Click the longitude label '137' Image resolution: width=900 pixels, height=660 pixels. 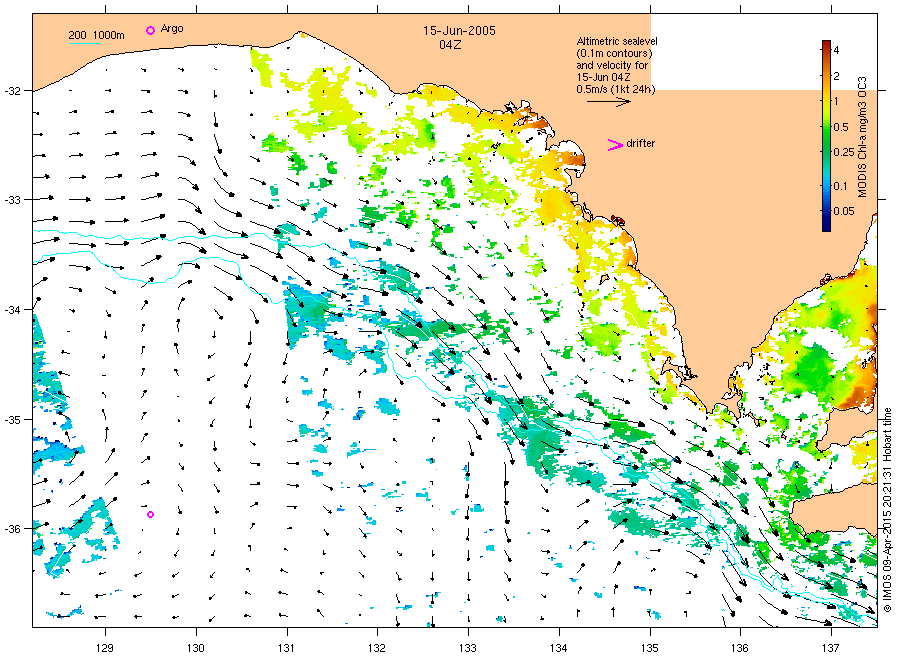pyautogui.click(x=831, y=648)
